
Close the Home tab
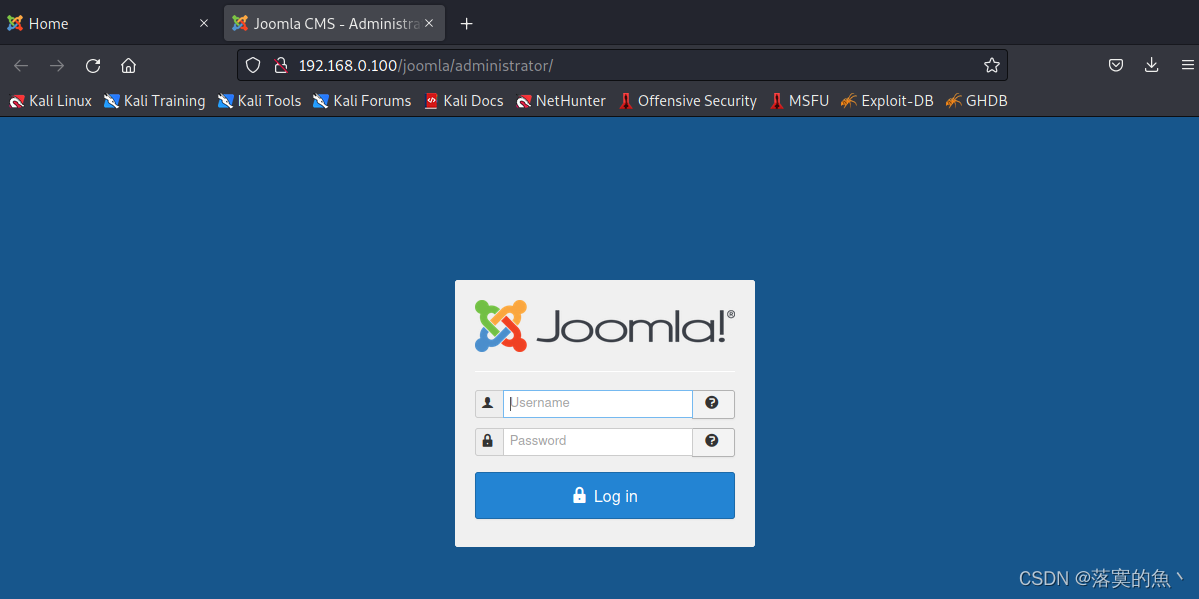pyautogui.click(x=203, y=23)
